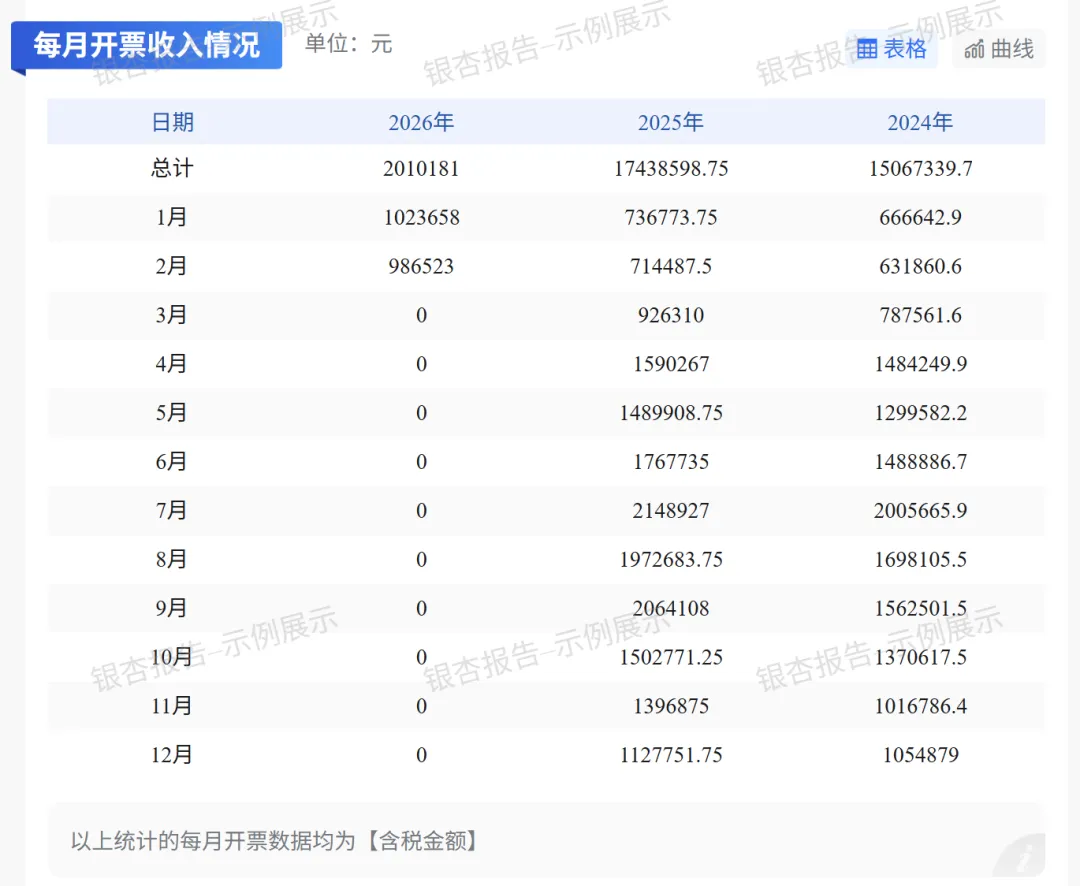Select the cell value 1484249.9

(x=920, y=364)
